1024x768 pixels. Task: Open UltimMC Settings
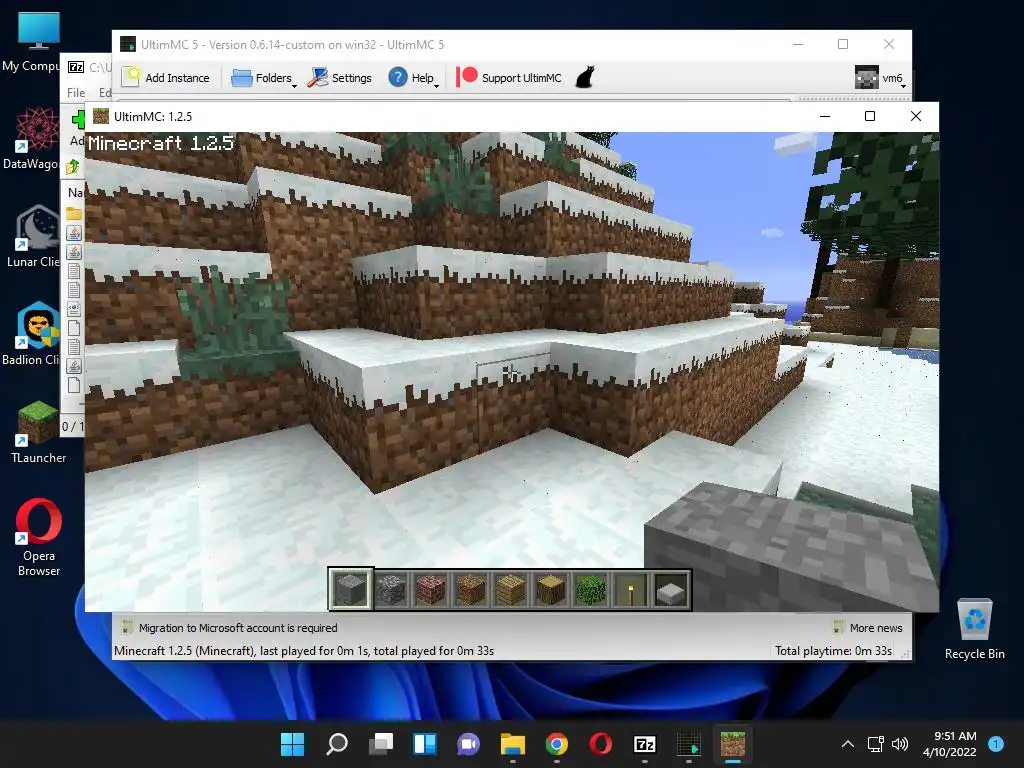340,78
